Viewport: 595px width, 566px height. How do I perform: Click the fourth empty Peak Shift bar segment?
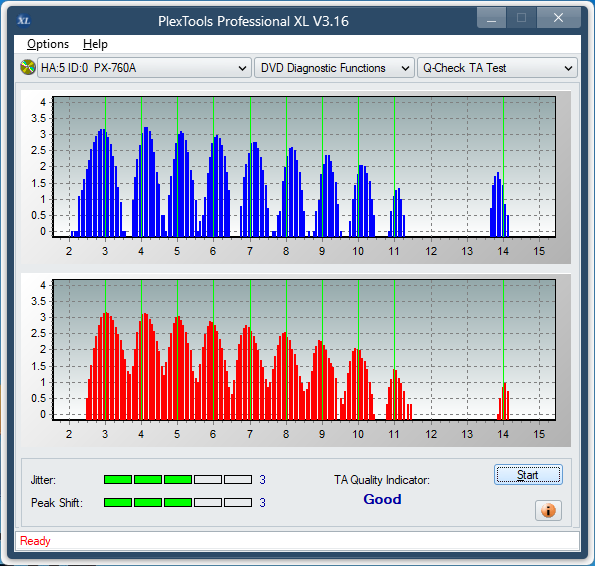[208, 503]
